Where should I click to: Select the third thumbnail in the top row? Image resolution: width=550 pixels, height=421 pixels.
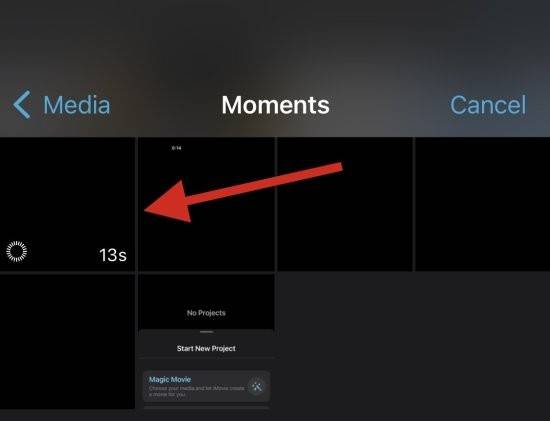point(345,204)
